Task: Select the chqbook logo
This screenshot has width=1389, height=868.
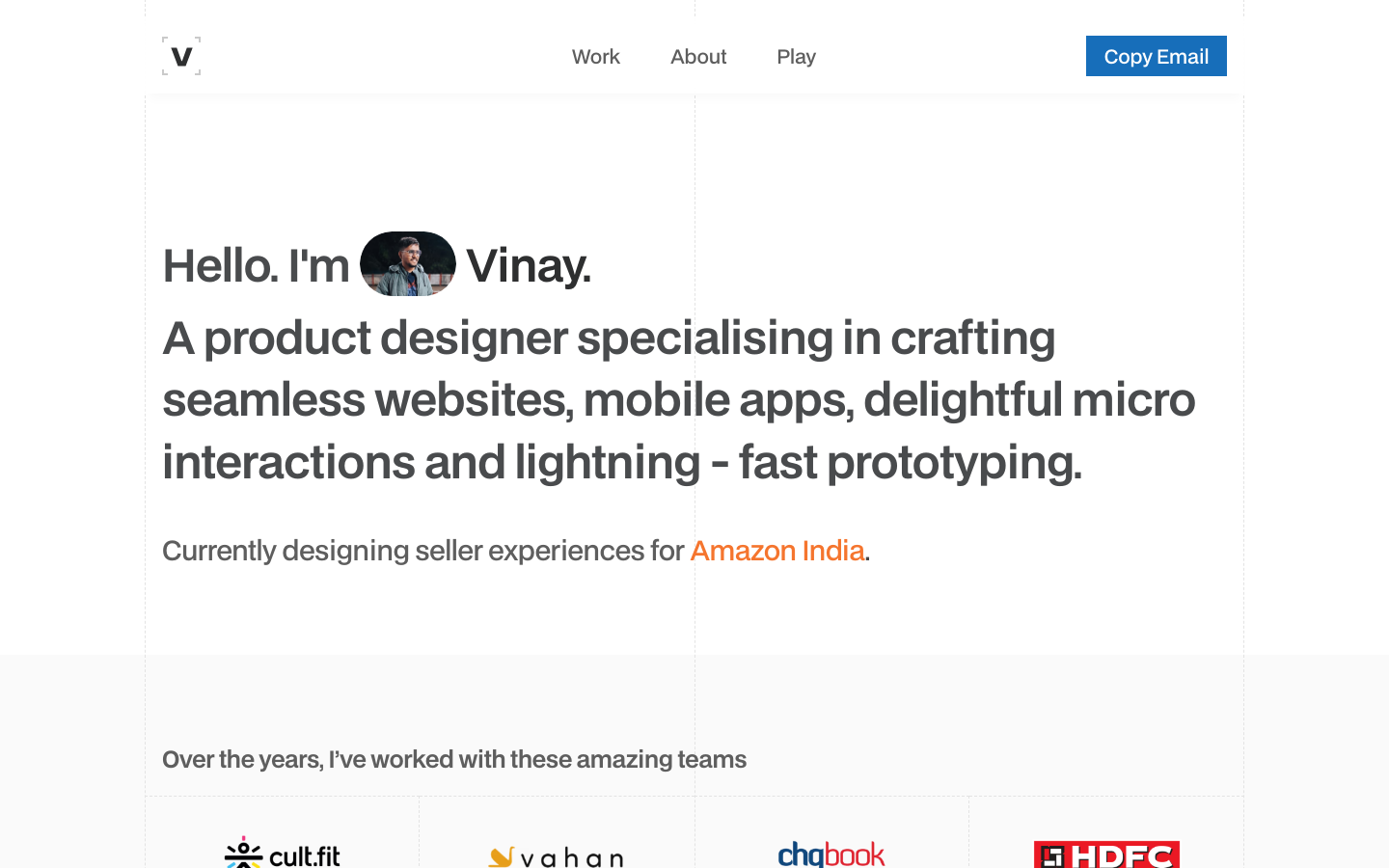Action: (x=831, y=854)
